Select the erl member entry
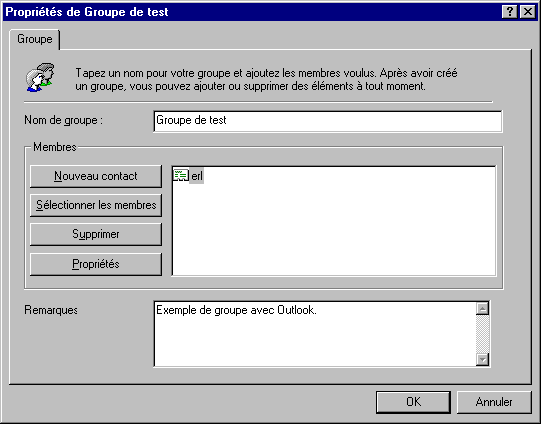Viewport: 541px width, 424px height. coord(197,176)
